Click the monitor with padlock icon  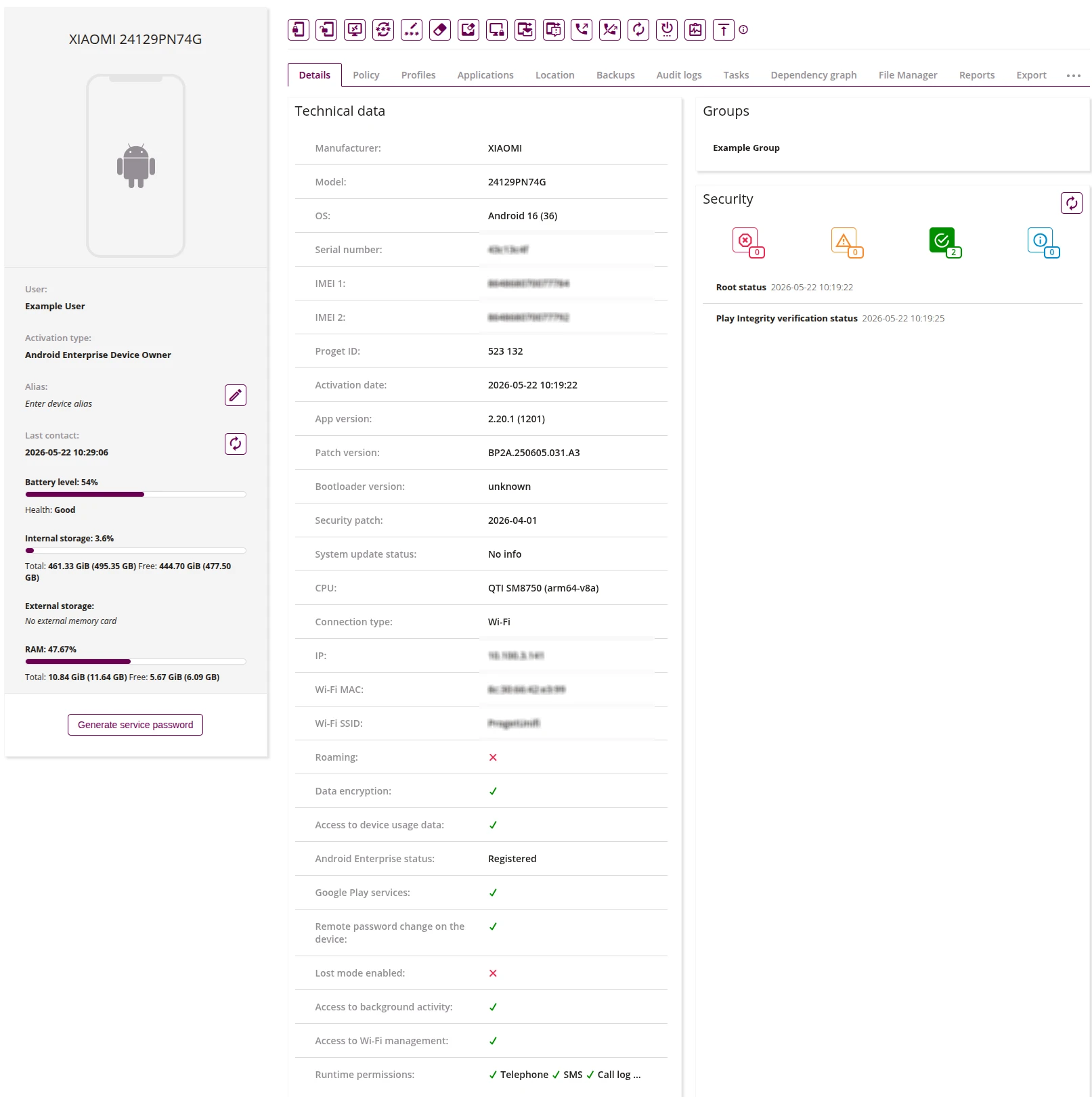[x=497, y=30]
